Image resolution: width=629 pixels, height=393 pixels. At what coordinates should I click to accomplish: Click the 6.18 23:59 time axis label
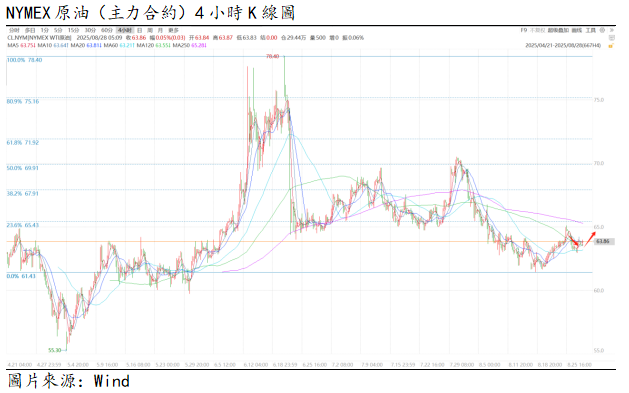tap(285, 365)
